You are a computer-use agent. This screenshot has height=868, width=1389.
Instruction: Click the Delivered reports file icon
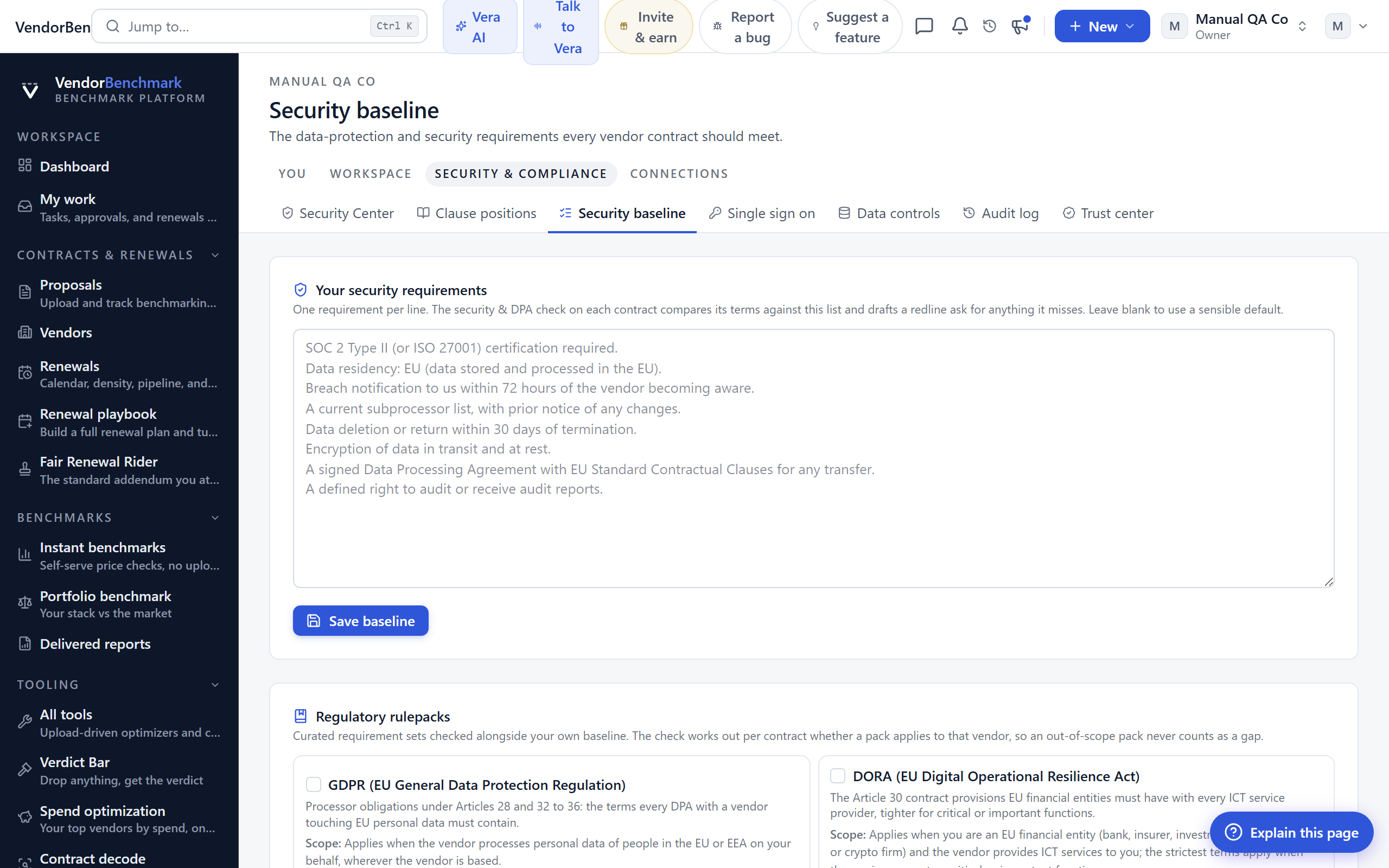tap(24, 643)
